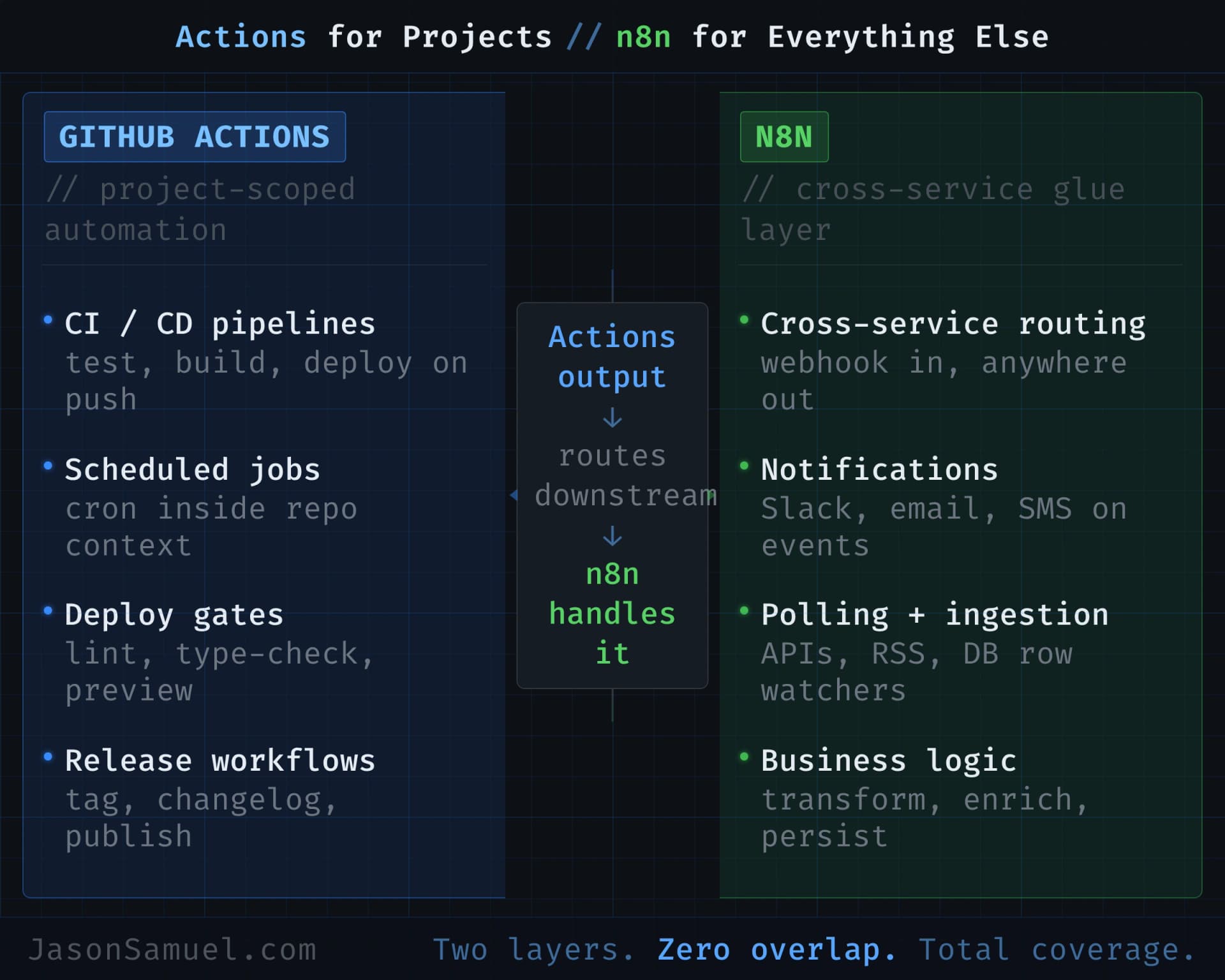Screen dimensions: 1225x980
Task: Click the '// project-scoped automation' comment
Action: (x=200, y=209)
